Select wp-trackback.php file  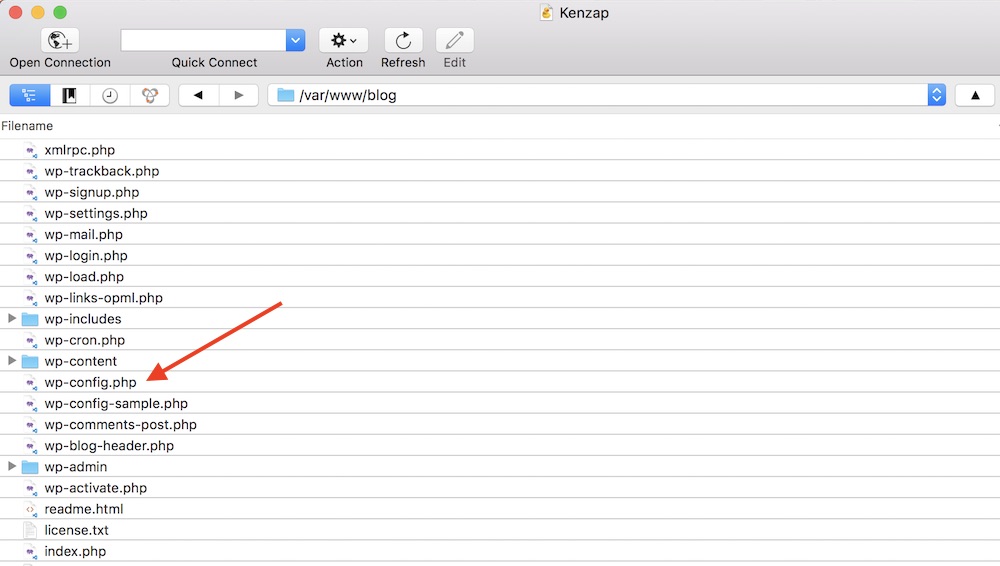pyautogui.click(x=101, y=171)
